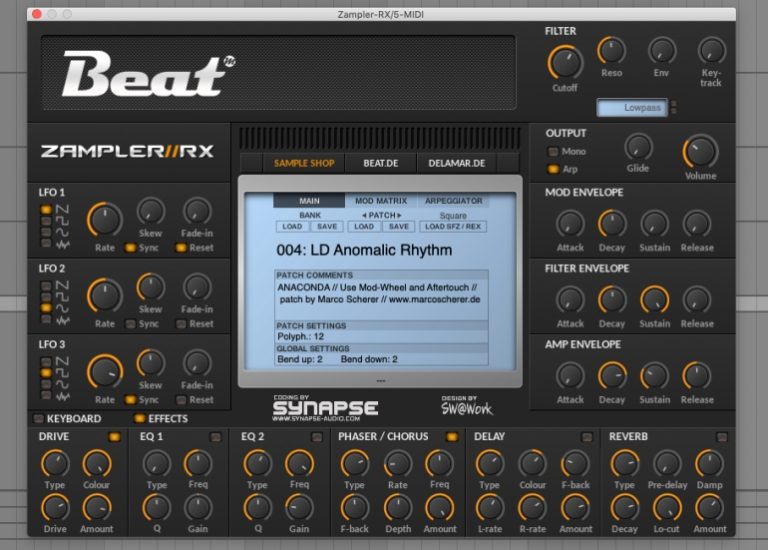This screenshot has height=550, width=768.
Task: Switch to the Mod Matrix tab
Action: (380, 201)
